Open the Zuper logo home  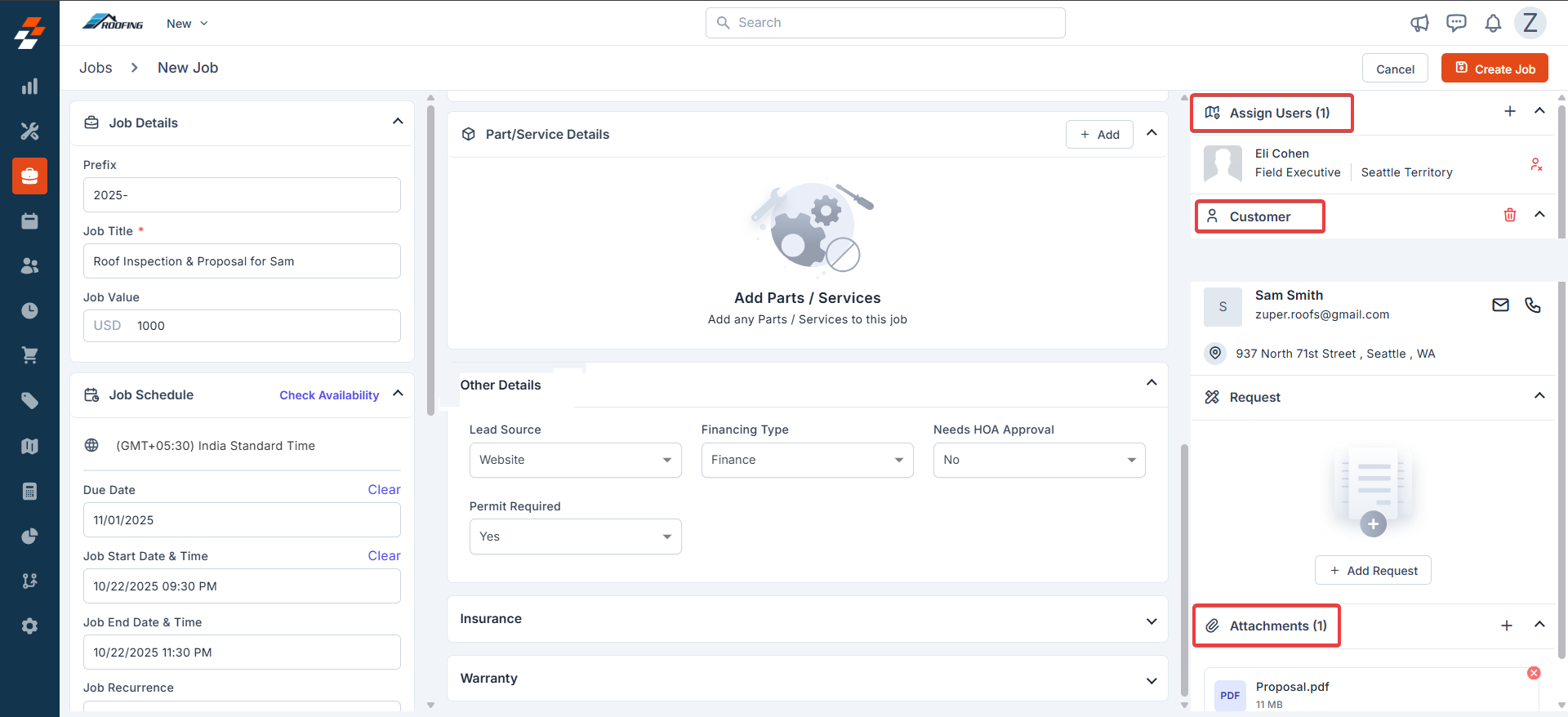click(x=29, y=33)
